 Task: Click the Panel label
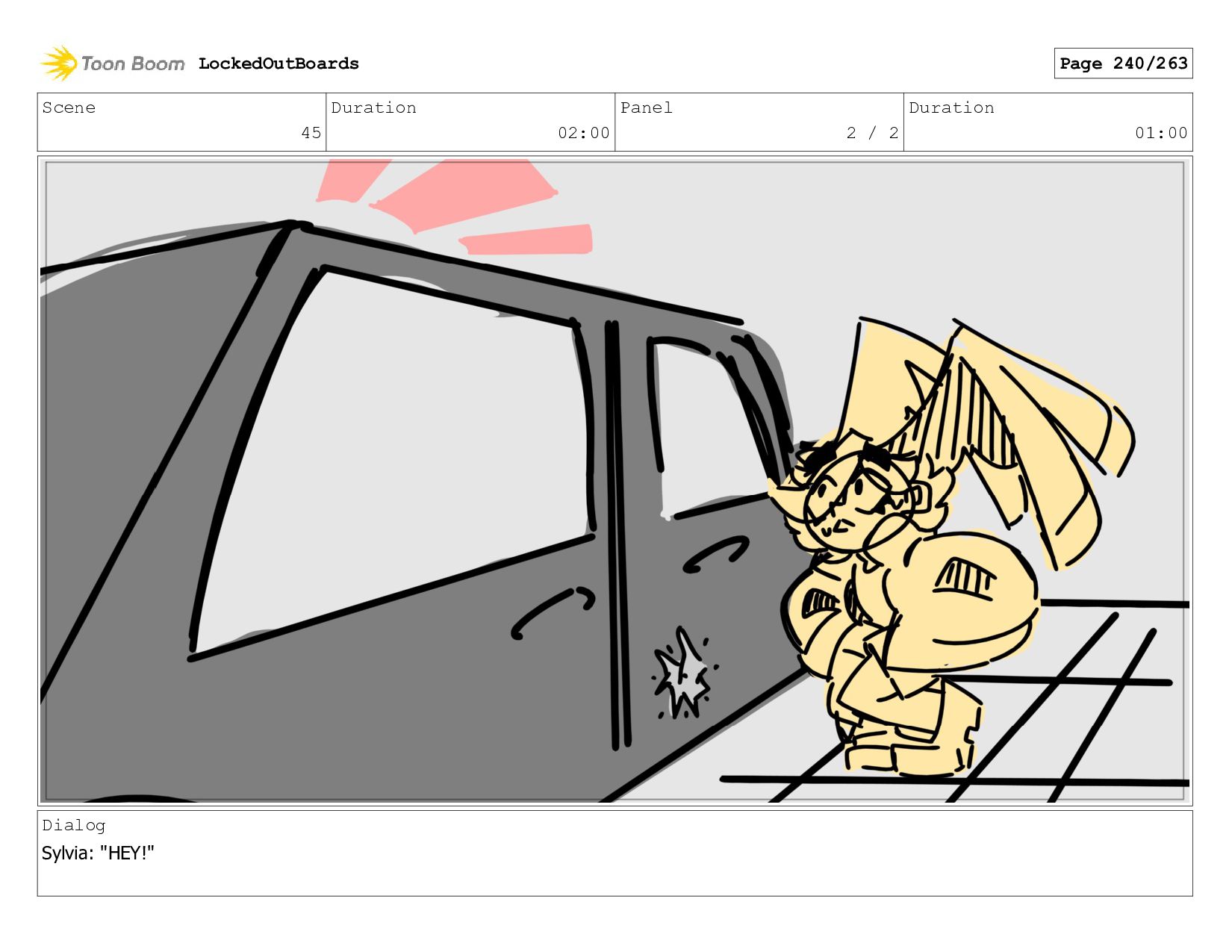click(x=647, y=108)
